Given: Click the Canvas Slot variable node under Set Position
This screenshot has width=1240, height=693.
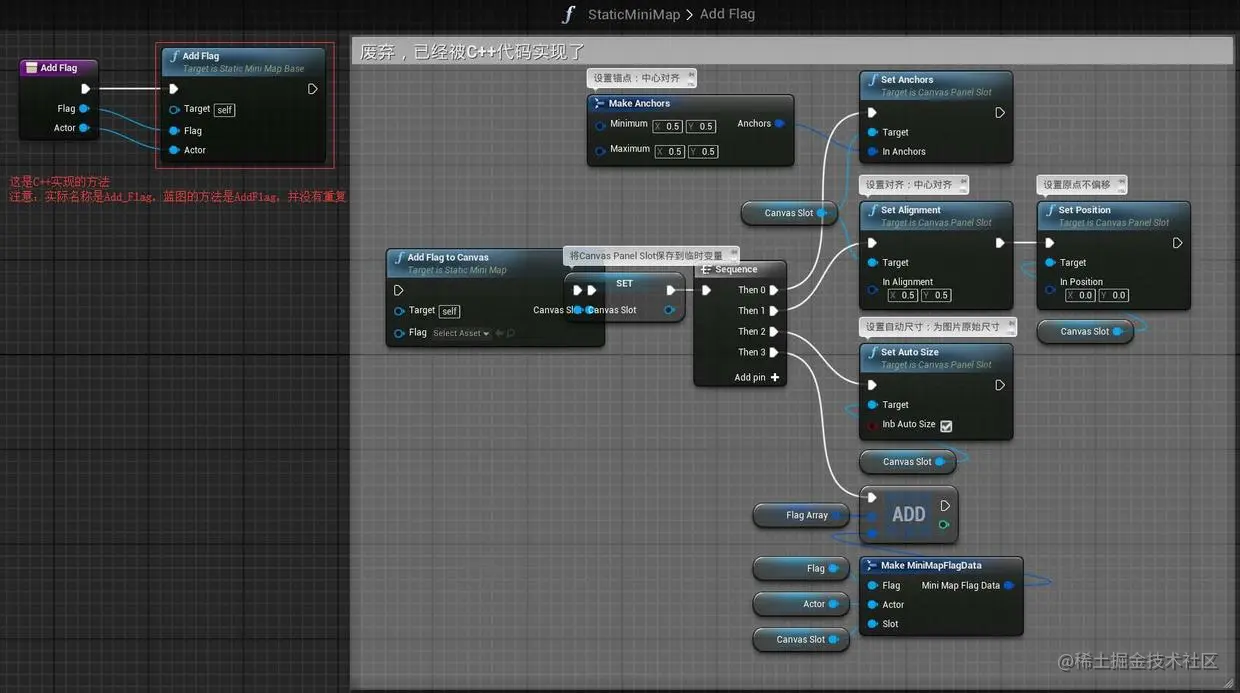Looking at the screenshot, I should coord(1085,332).
